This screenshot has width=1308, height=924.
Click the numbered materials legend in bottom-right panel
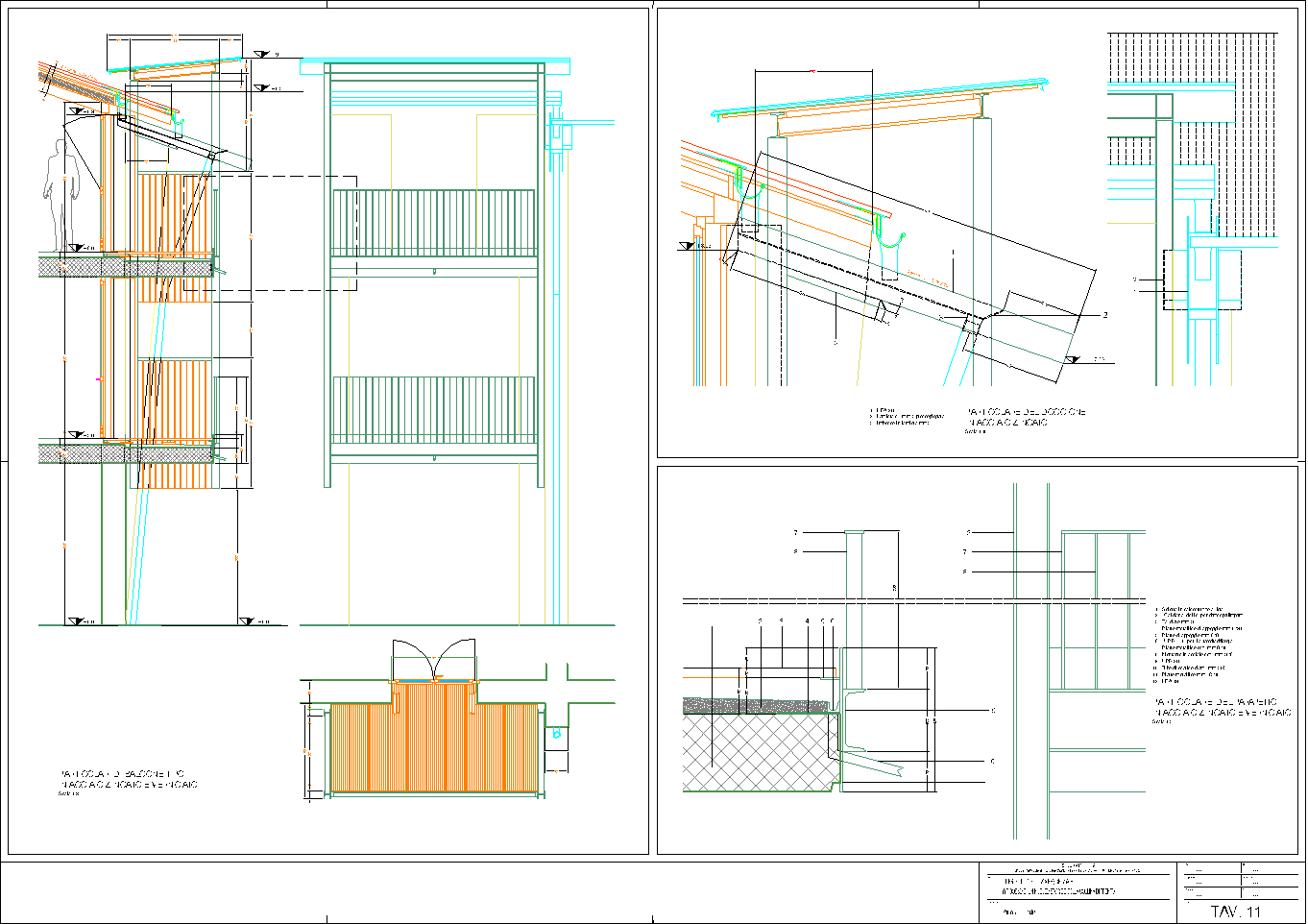pyautogui.click(x=1202, y=644)
